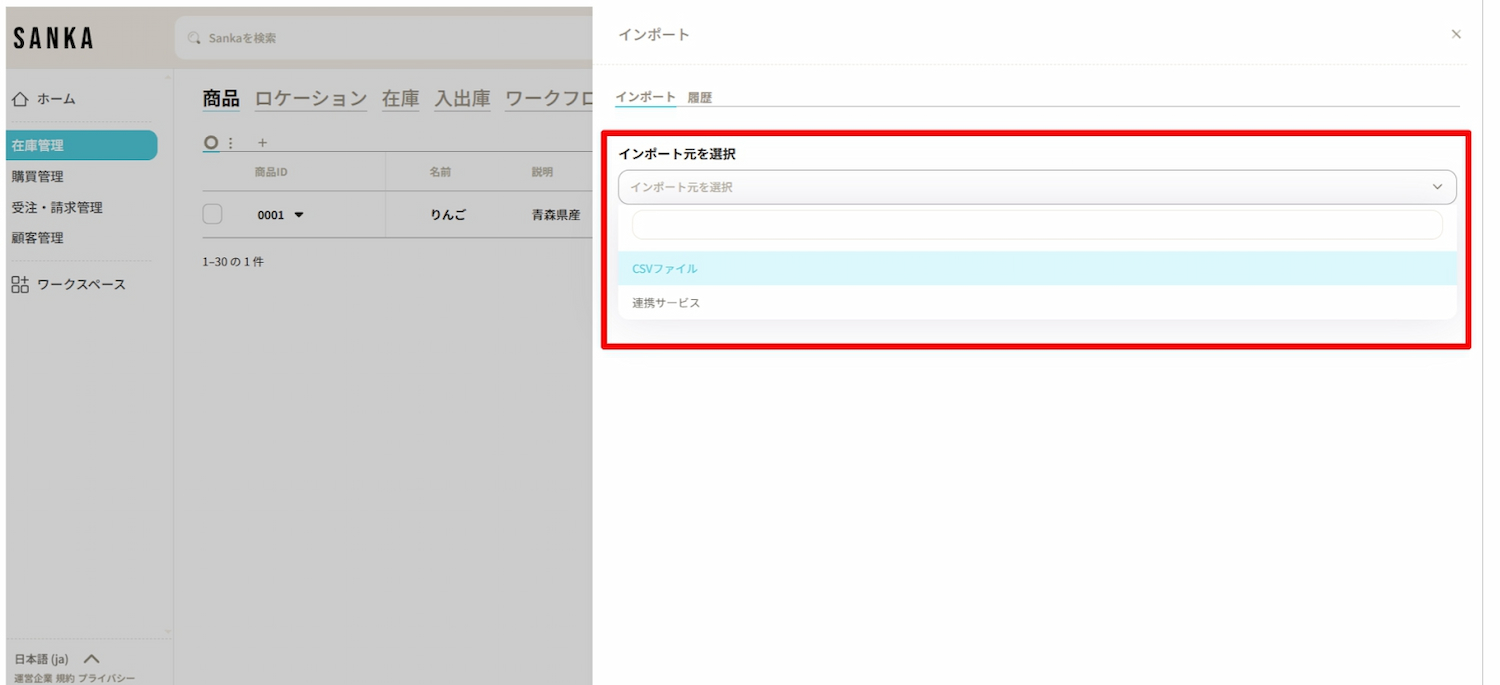Viewport: 1500px width, 685px height.
Task: Switch to the 履歴 tab
Action: point(699,98)
